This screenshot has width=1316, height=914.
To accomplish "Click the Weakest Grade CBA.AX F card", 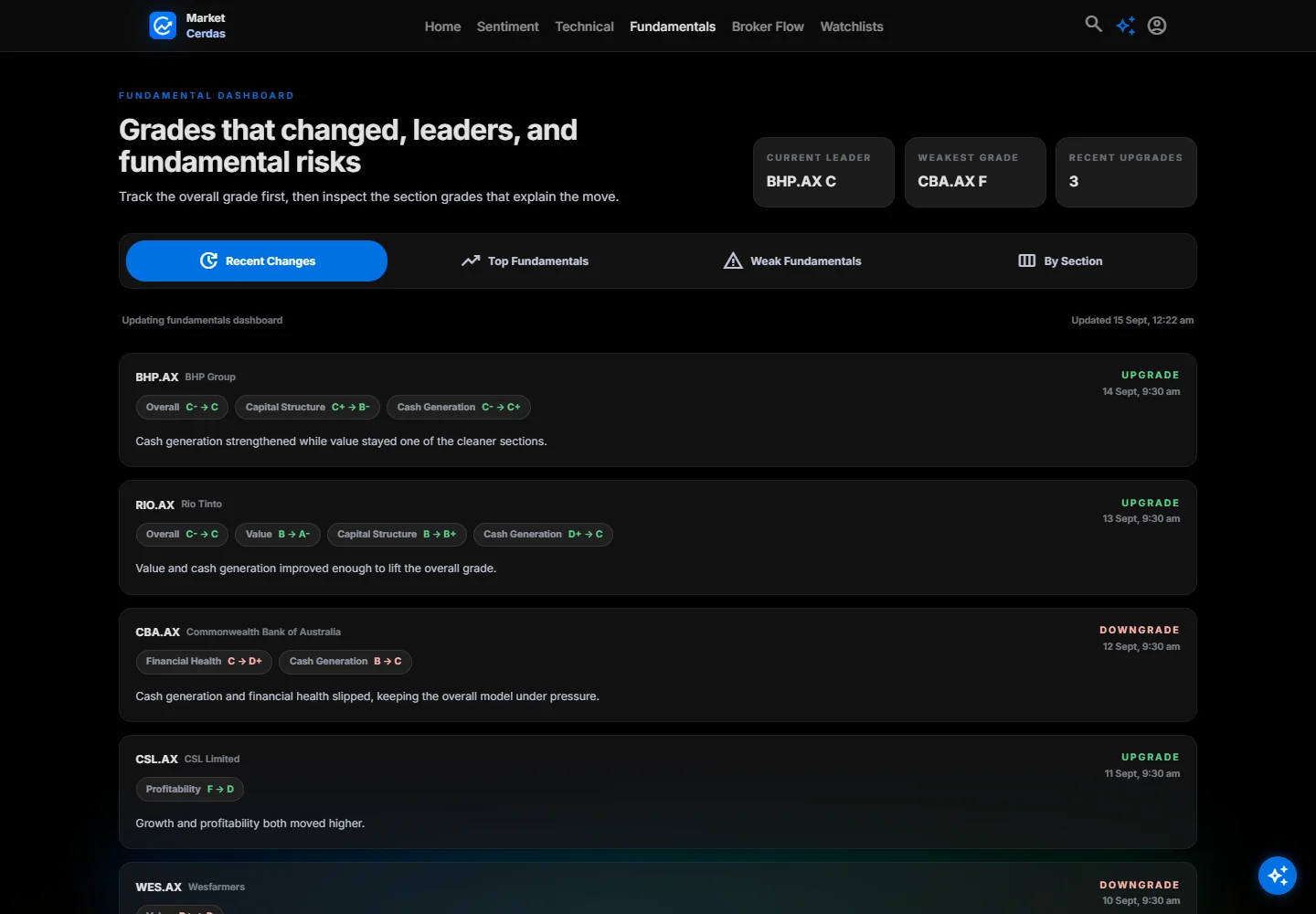I will pos(975,172).
